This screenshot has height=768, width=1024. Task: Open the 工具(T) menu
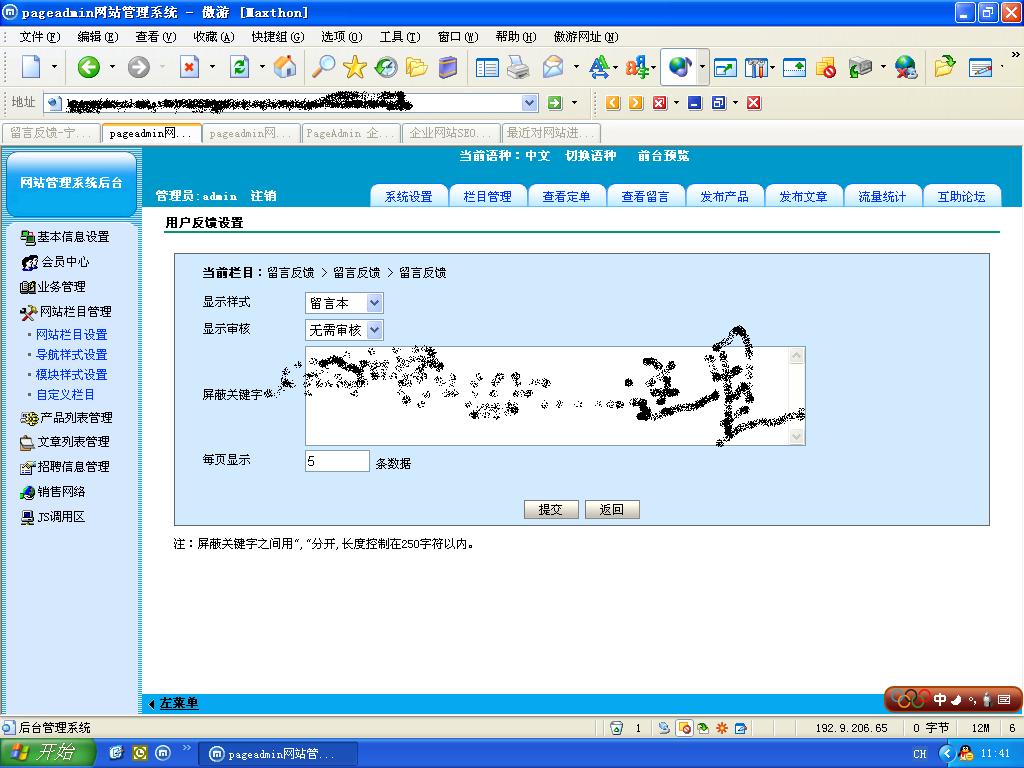(399, 36)
